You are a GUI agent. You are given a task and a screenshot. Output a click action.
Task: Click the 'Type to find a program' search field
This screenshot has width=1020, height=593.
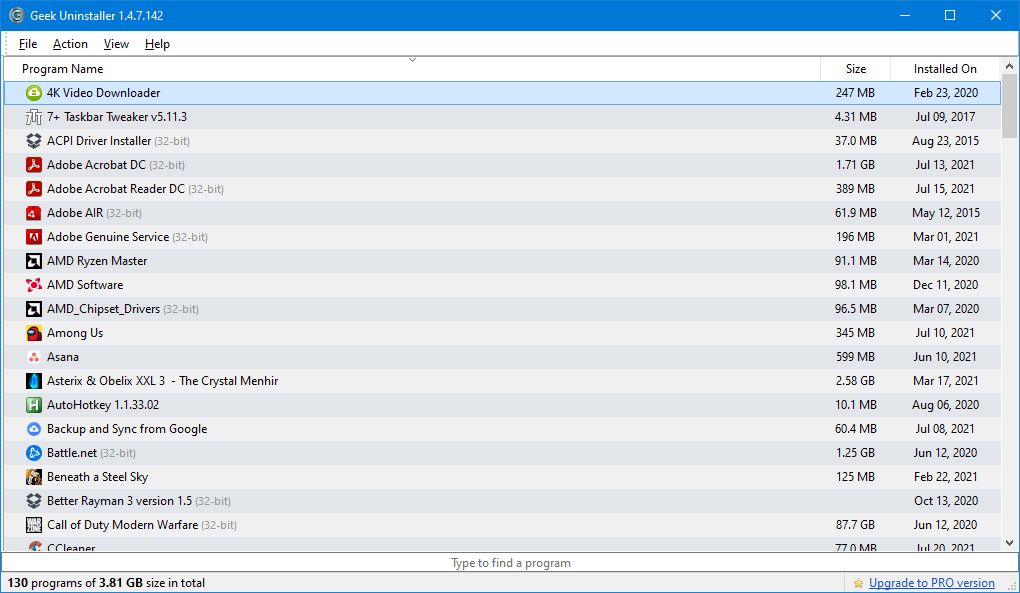point(510,563)
